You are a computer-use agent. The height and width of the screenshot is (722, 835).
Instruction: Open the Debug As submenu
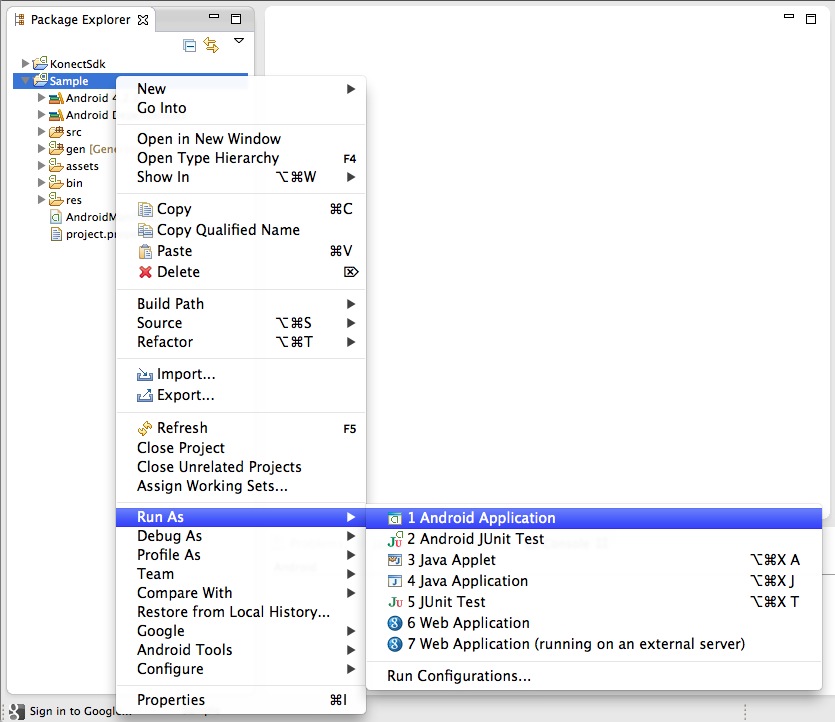click(241, 536)
